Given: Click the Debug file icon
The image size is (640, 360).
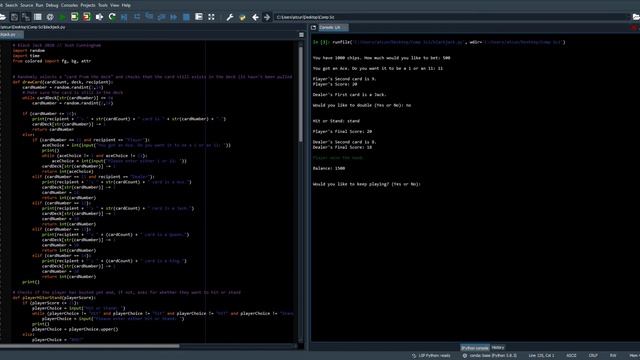Looking at the screenshot, I should (124, 17).
